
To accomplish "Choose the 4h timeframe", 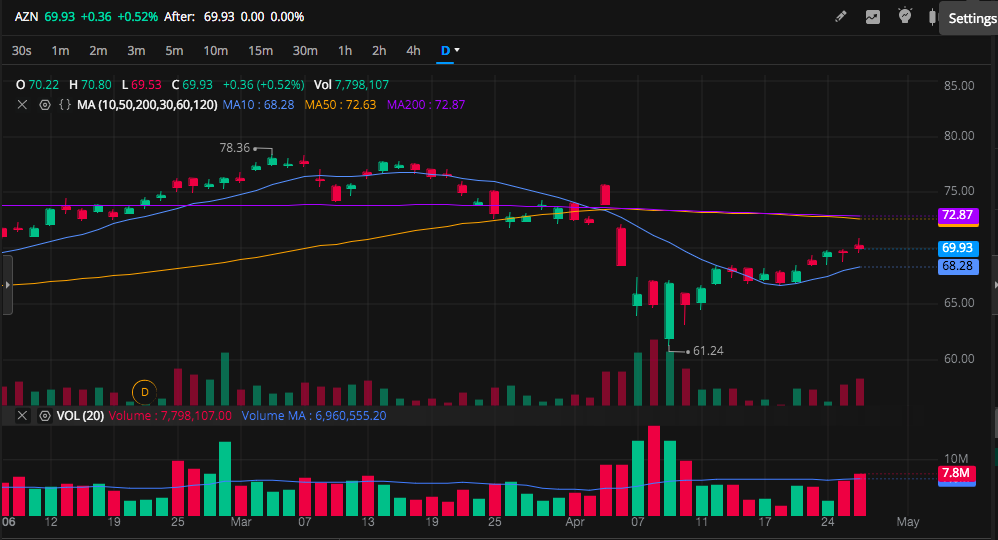I will pyautogui.click(x=413, y=50).
